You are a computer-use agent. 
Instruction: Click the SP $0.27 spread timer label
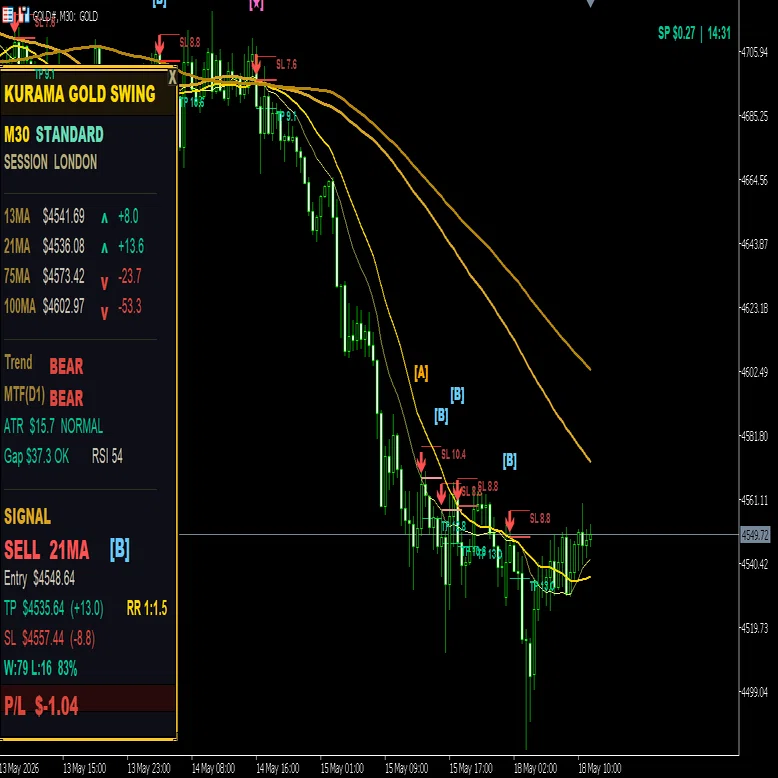coord(694,33)
